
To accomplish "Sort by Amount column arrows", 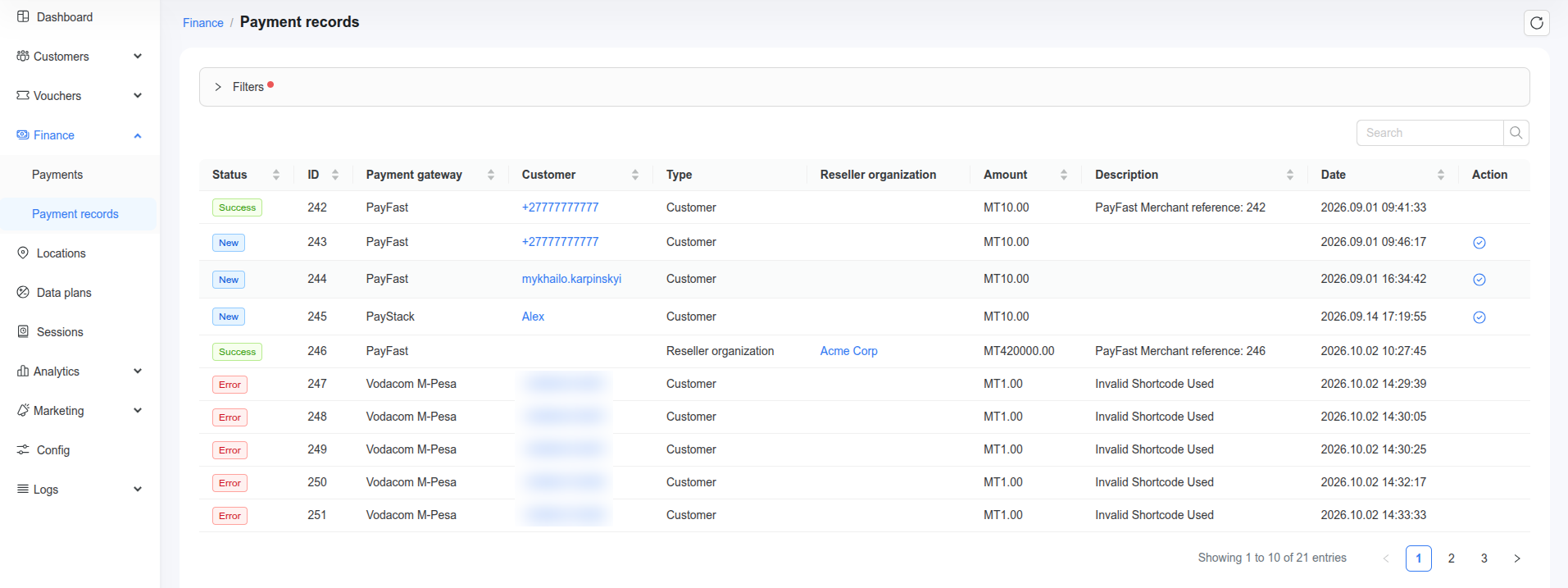I will click(x=1064, y=175).
